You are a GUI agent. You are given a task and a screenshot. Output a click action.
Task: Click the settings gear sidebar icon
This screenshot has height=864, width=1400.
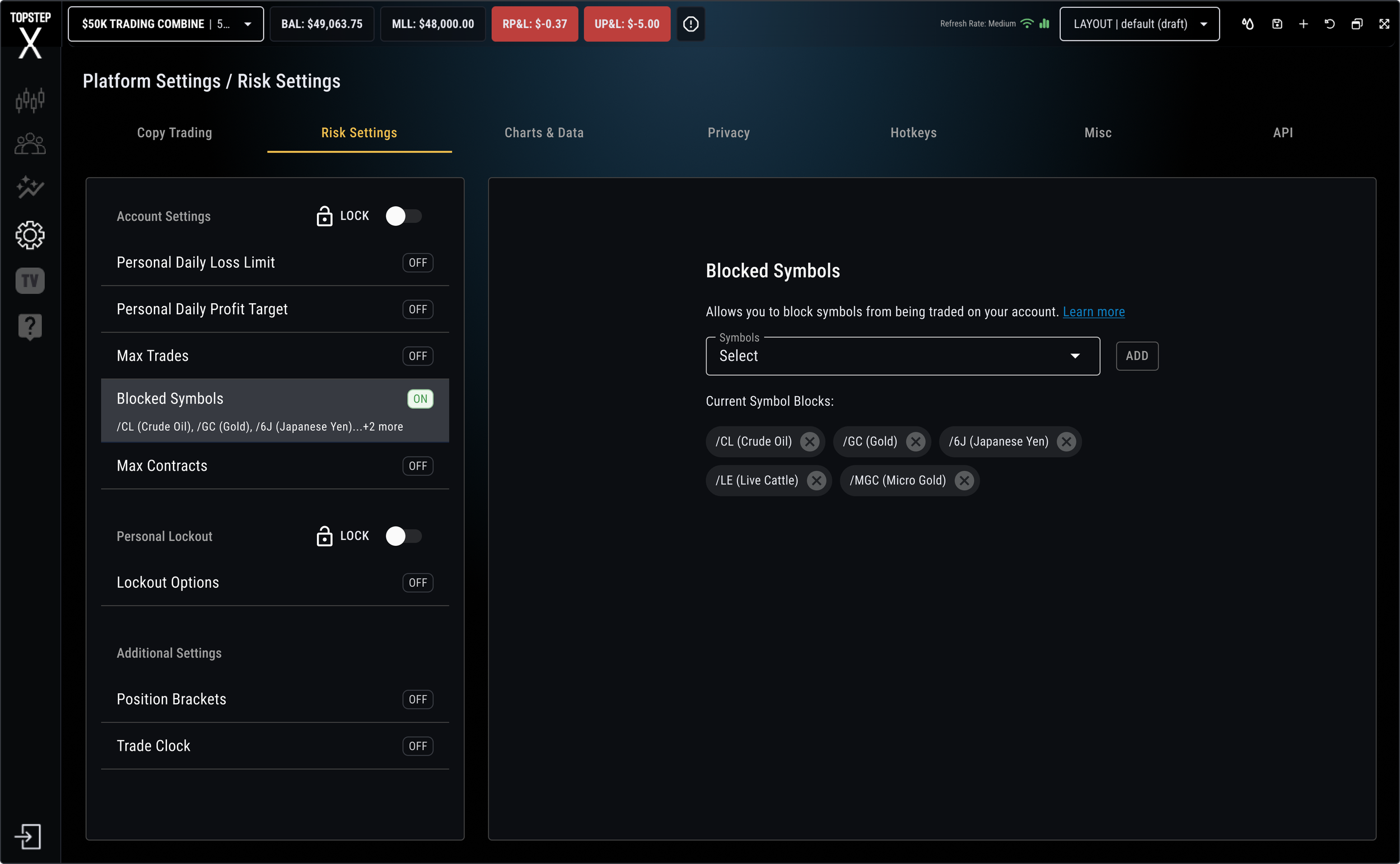pos(30,235)
